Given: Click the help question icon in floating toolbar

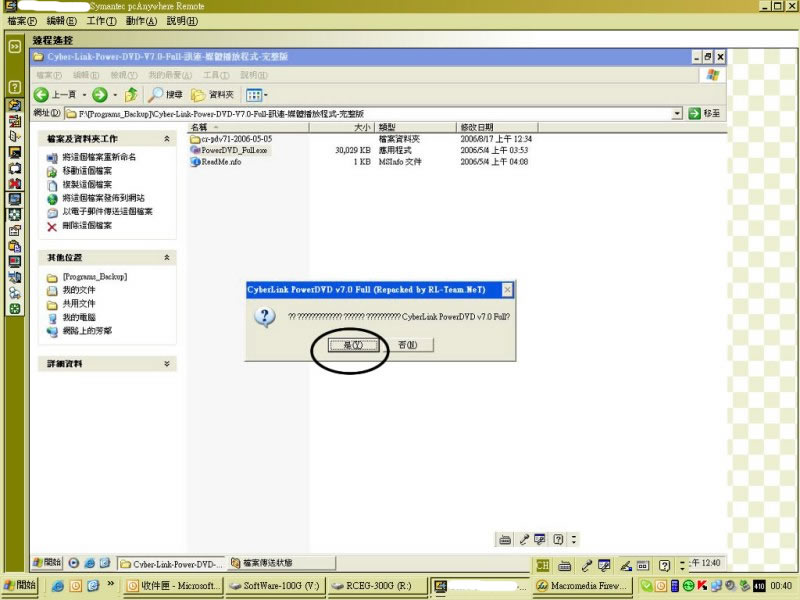Looking at the screenshot, I should [x=559, y=539].
